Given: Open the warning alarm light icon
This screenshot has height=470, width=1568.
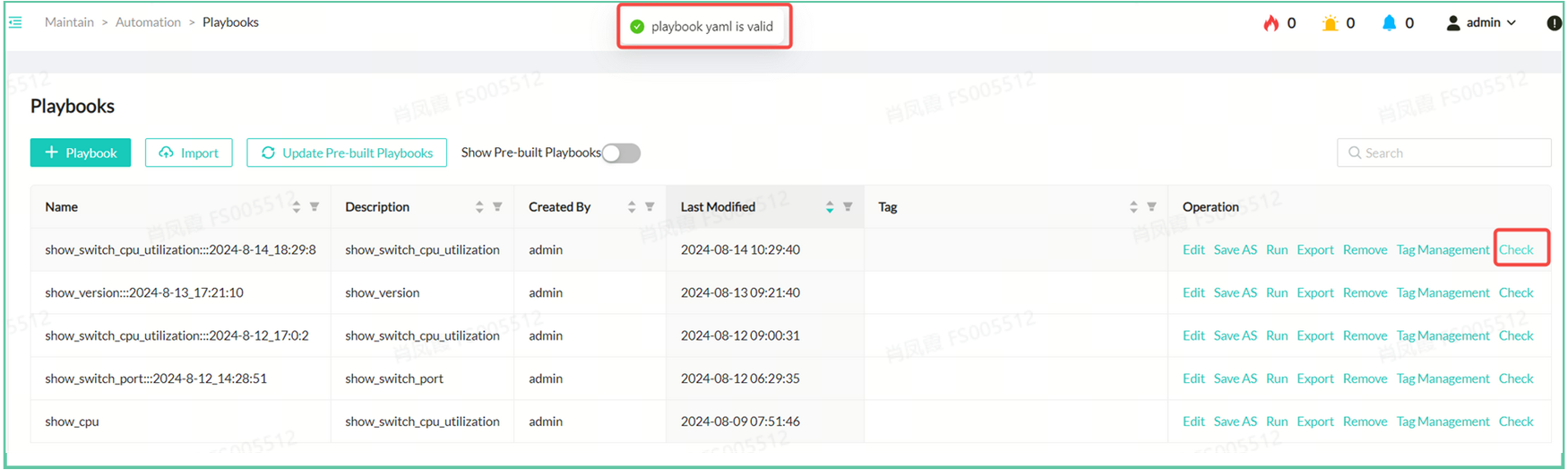Looking at the screenshot, I should tap(1330, 23).
